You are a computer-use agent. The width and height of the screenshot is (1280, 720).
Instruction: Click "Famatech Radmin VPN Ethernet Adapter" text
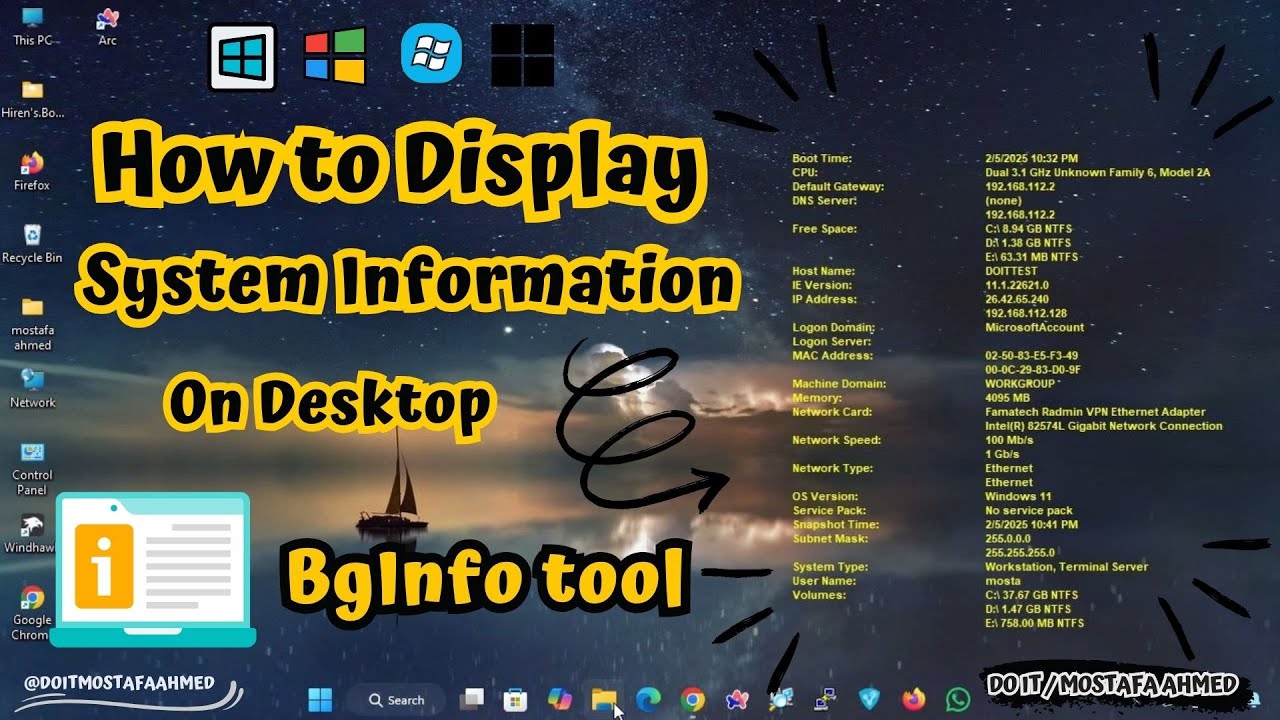pos(1095,412)
